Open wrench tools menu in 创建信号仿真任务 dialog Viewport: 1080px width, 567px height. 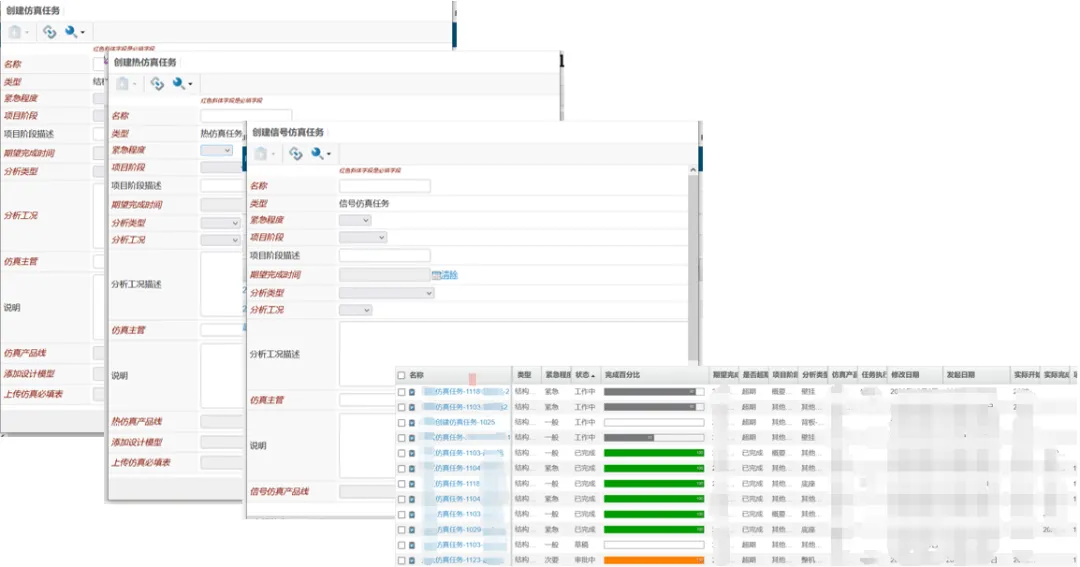(x=320, y=153)
